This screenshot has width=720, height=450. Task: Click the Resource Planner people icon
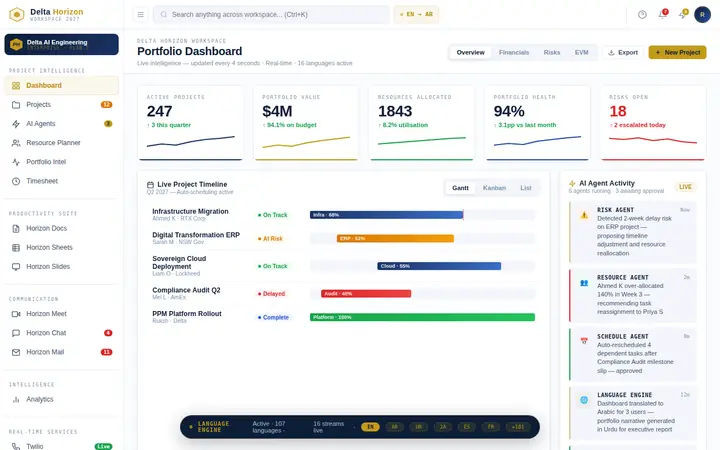coord(16,143)
